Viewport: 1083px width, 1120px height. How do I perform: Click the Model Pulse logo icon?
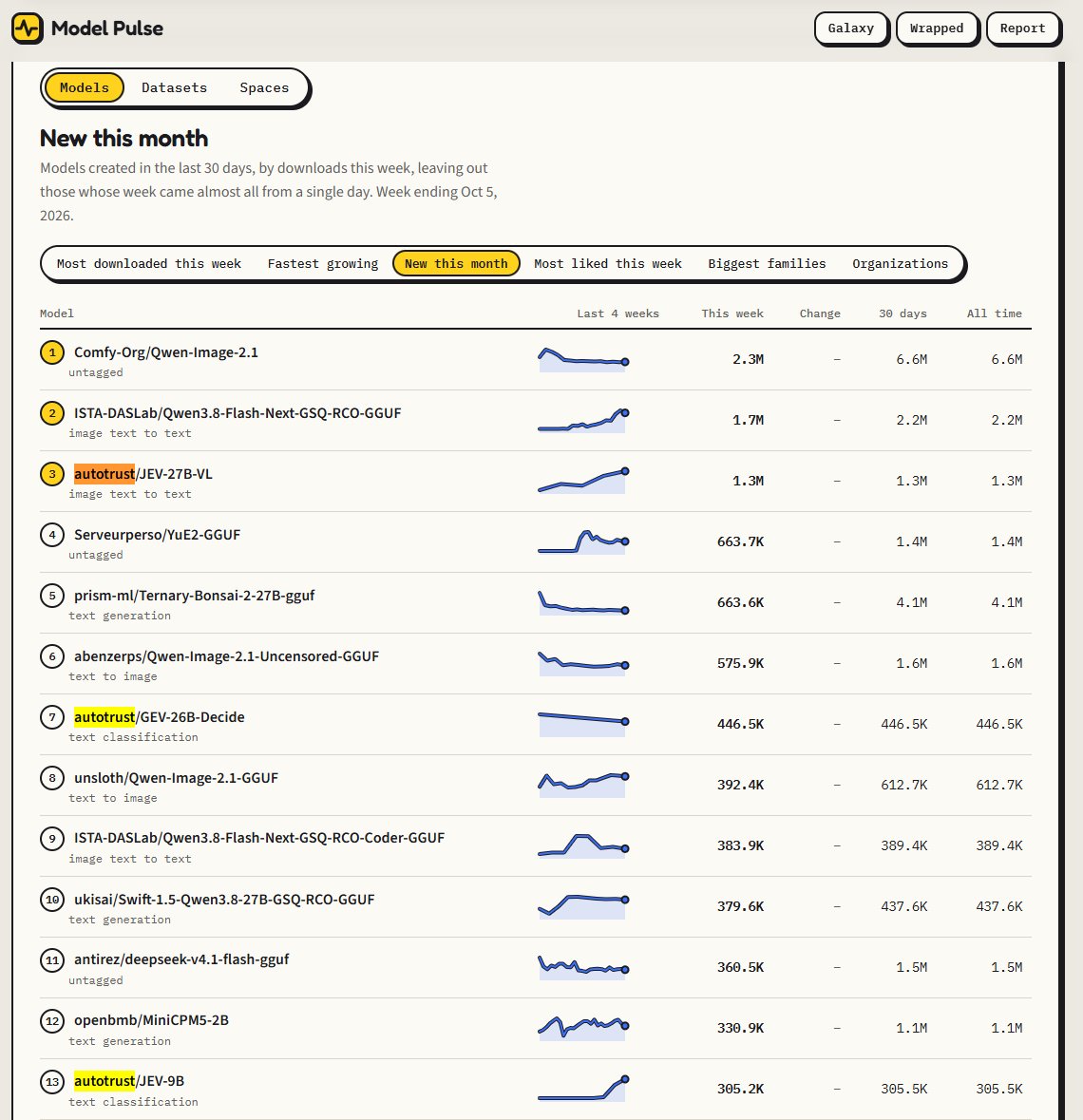28,28
